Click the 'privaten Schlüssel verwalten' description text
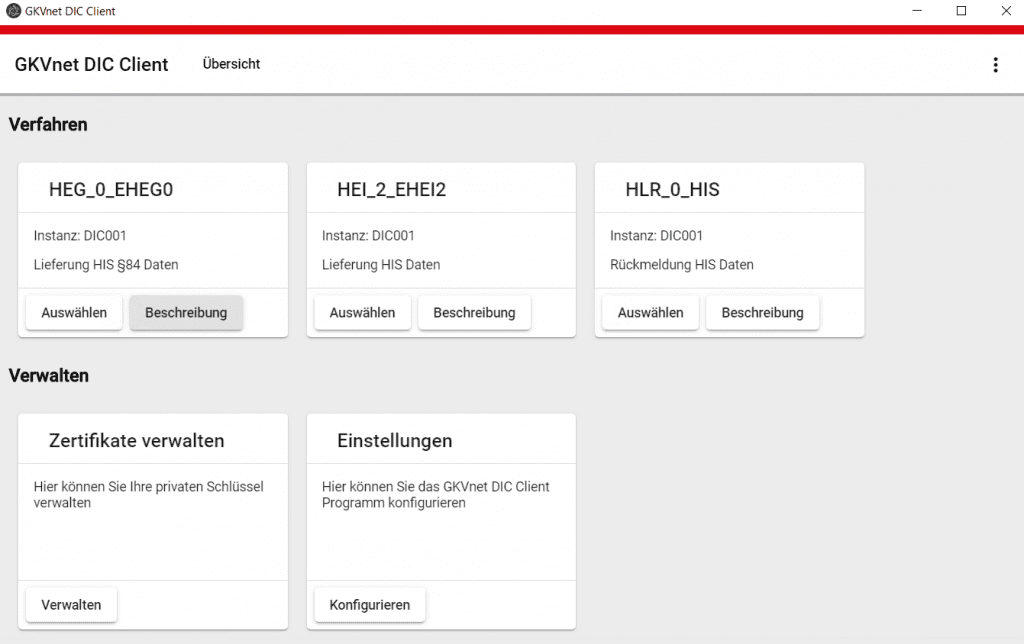The width and height of the screenshot is (1024, 644). [148, 494]
